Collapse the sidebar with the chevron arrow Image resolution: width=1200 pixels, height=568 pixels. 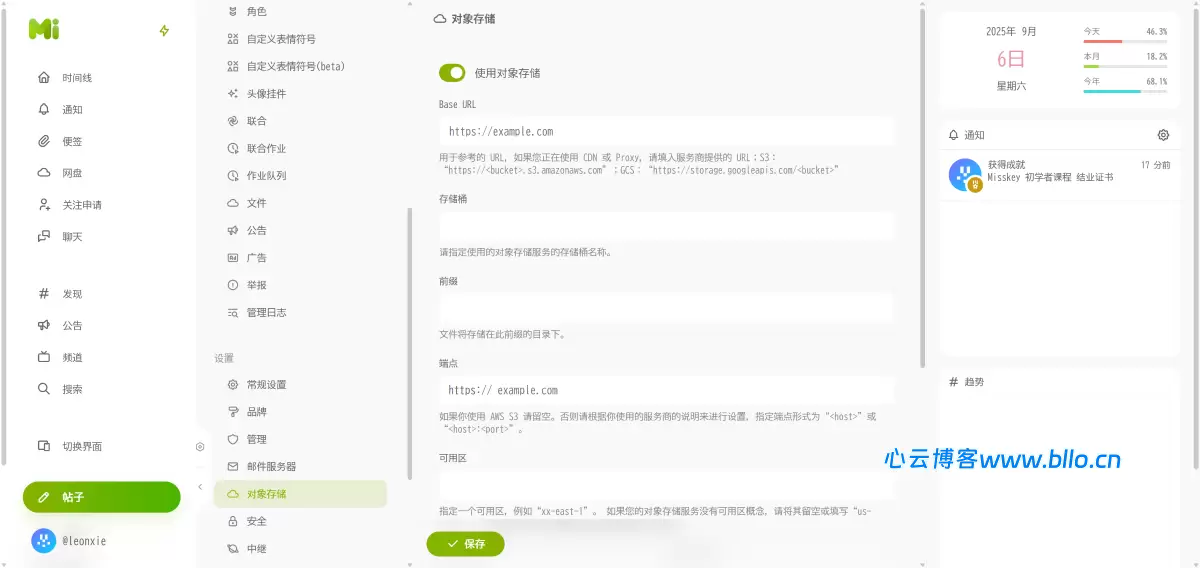[x=200, y=487]
